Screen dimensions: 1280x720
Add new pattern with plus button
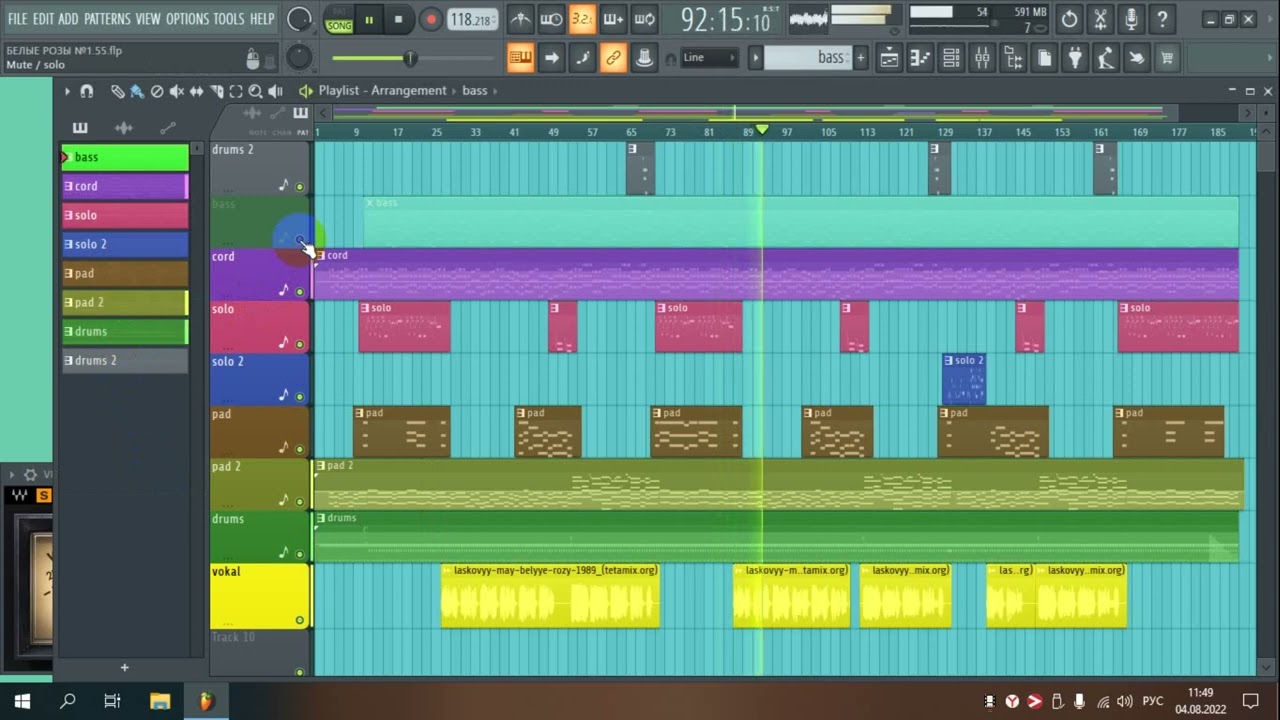tap(860, 58)
